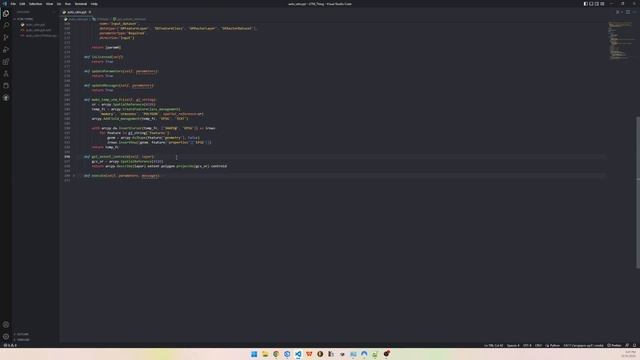Toggle the Primary Side Bar
This screenshot has height=360, width=640.
point(586,4)
